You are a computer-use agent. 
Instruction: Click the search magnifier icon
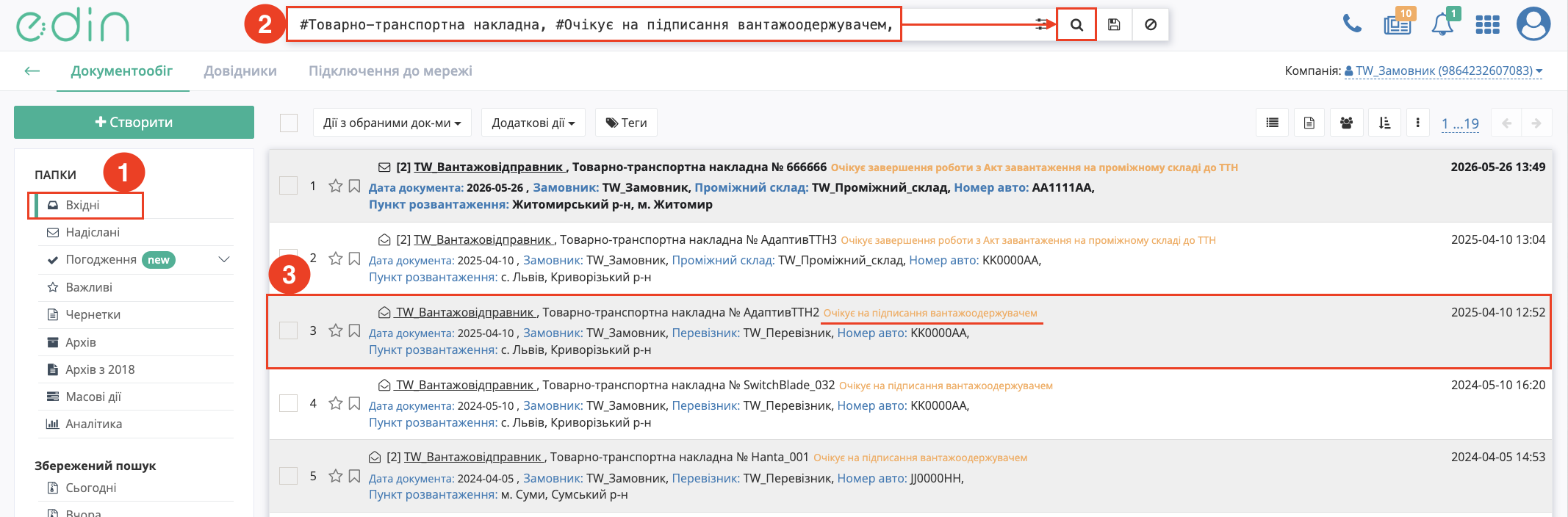click(1076, 25)
